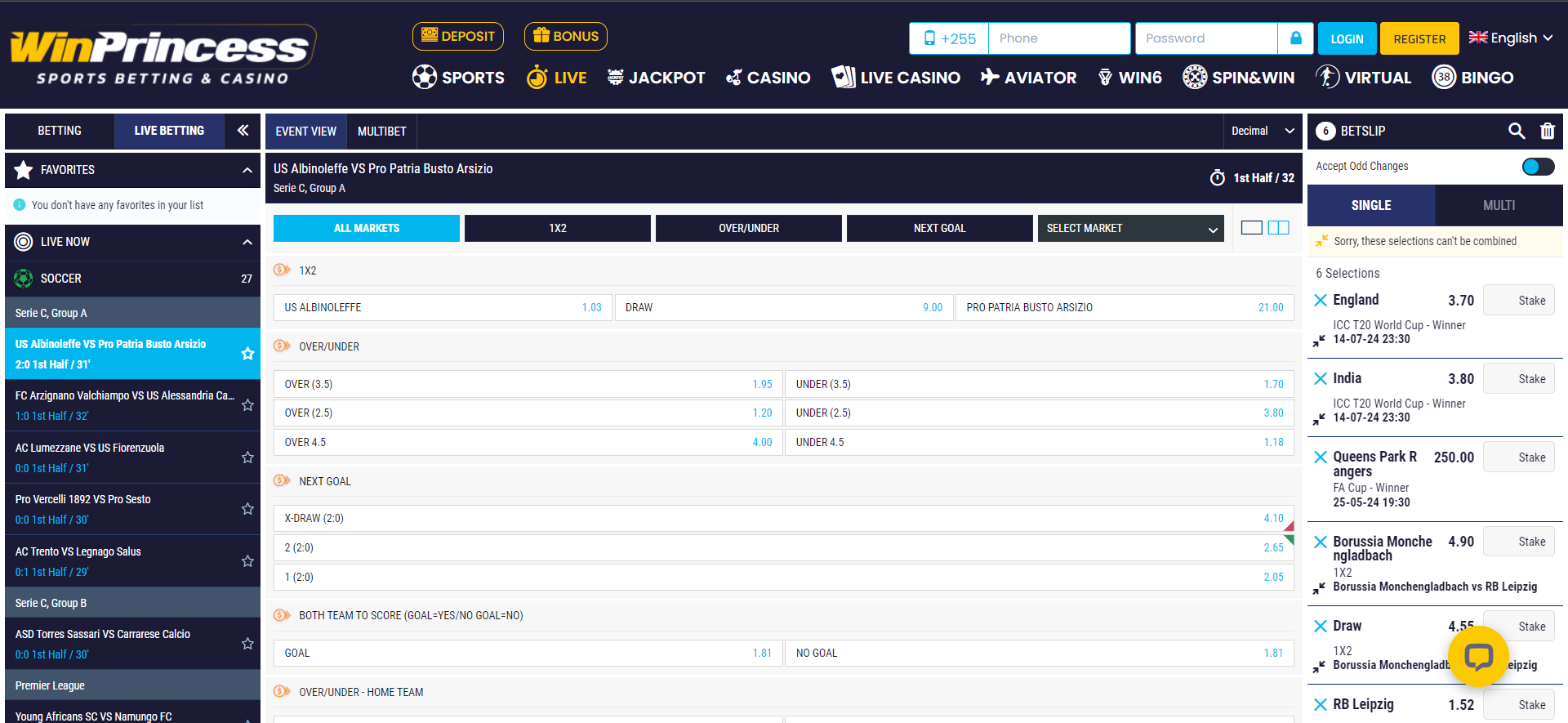Open the Bingo section

(1472, 78)
